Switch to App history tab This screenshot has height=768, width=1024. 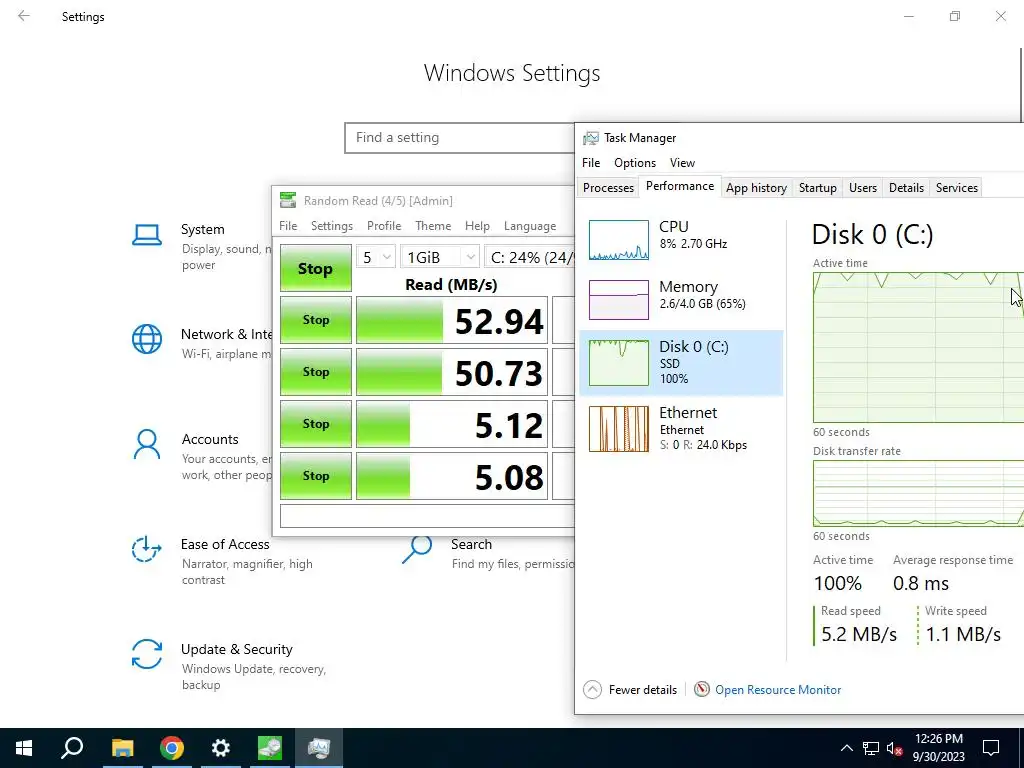point(756,187)
